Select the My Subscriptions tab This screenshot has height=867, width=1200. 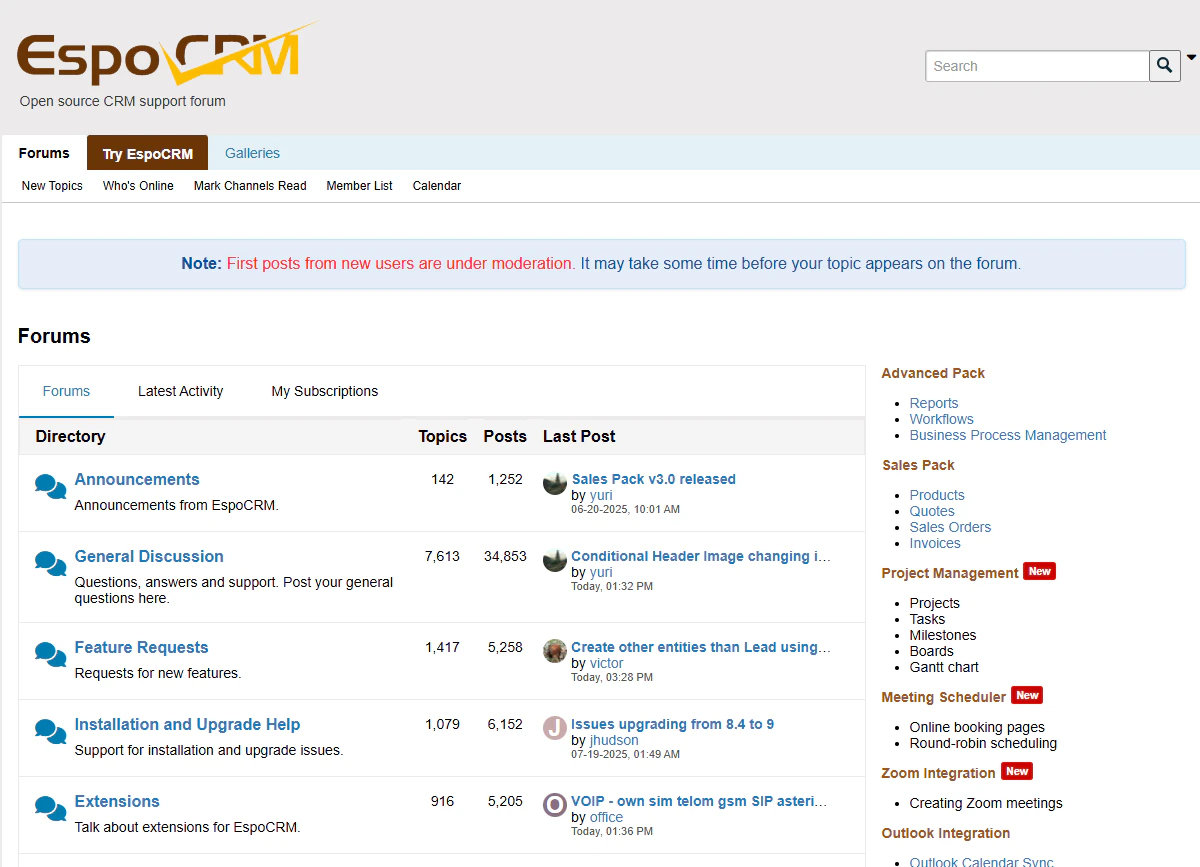(325, 391)
